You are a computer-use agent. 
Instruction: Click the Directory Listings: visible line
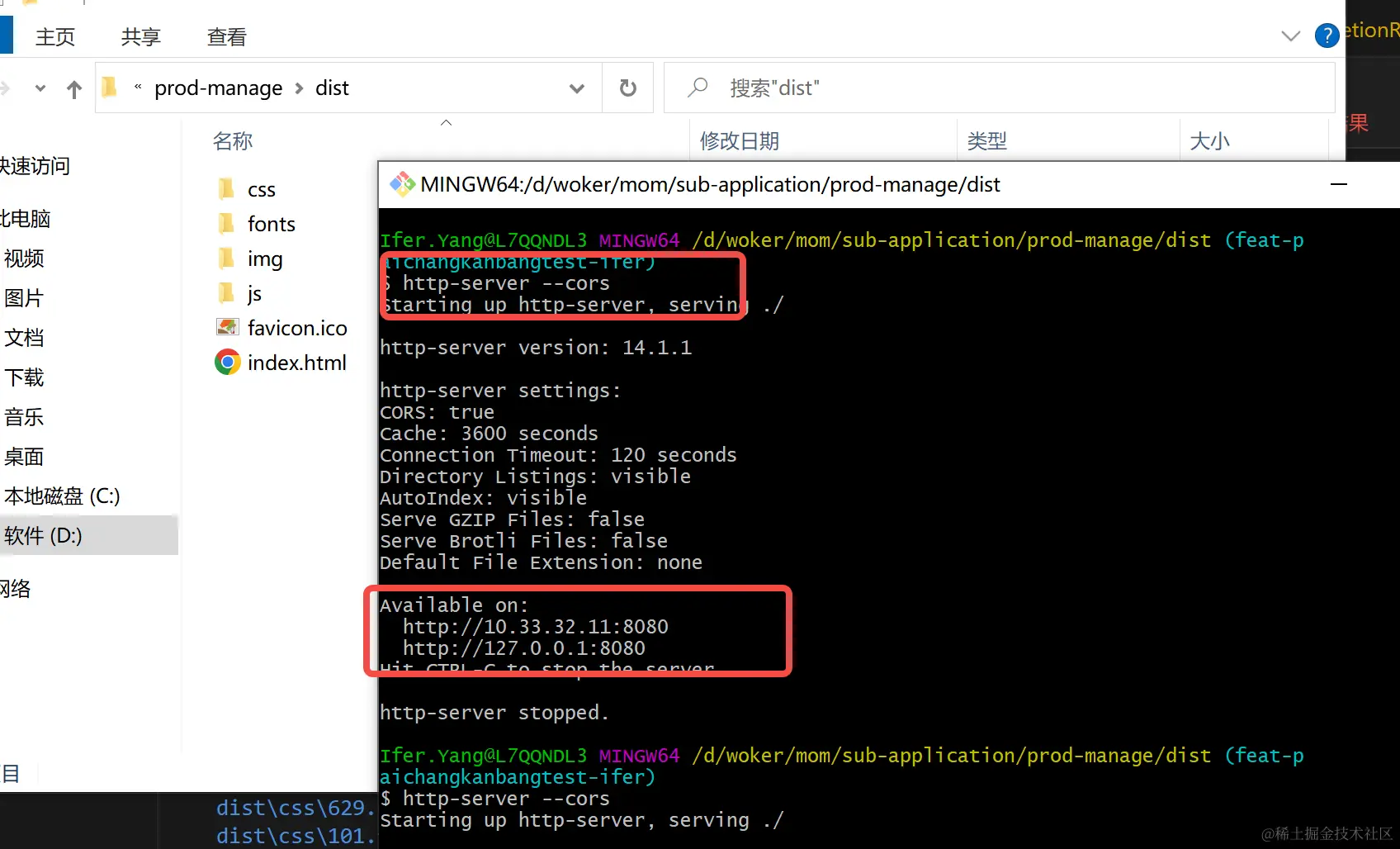coord(535,477)
